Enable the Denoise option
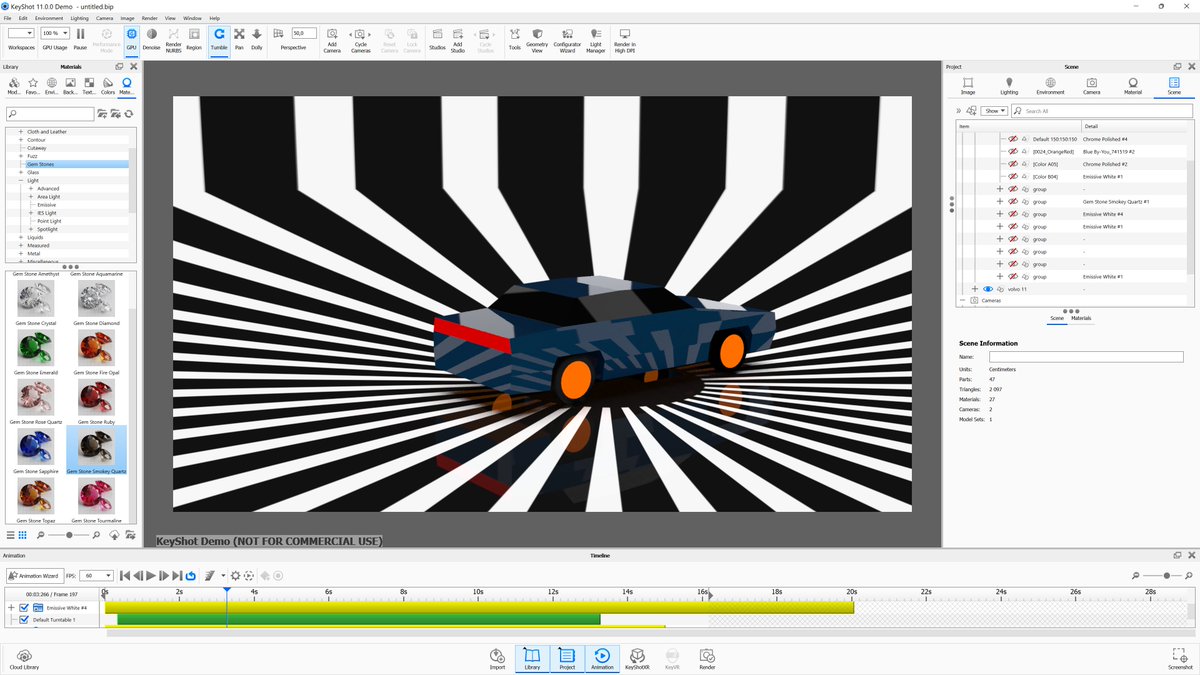 151,39
